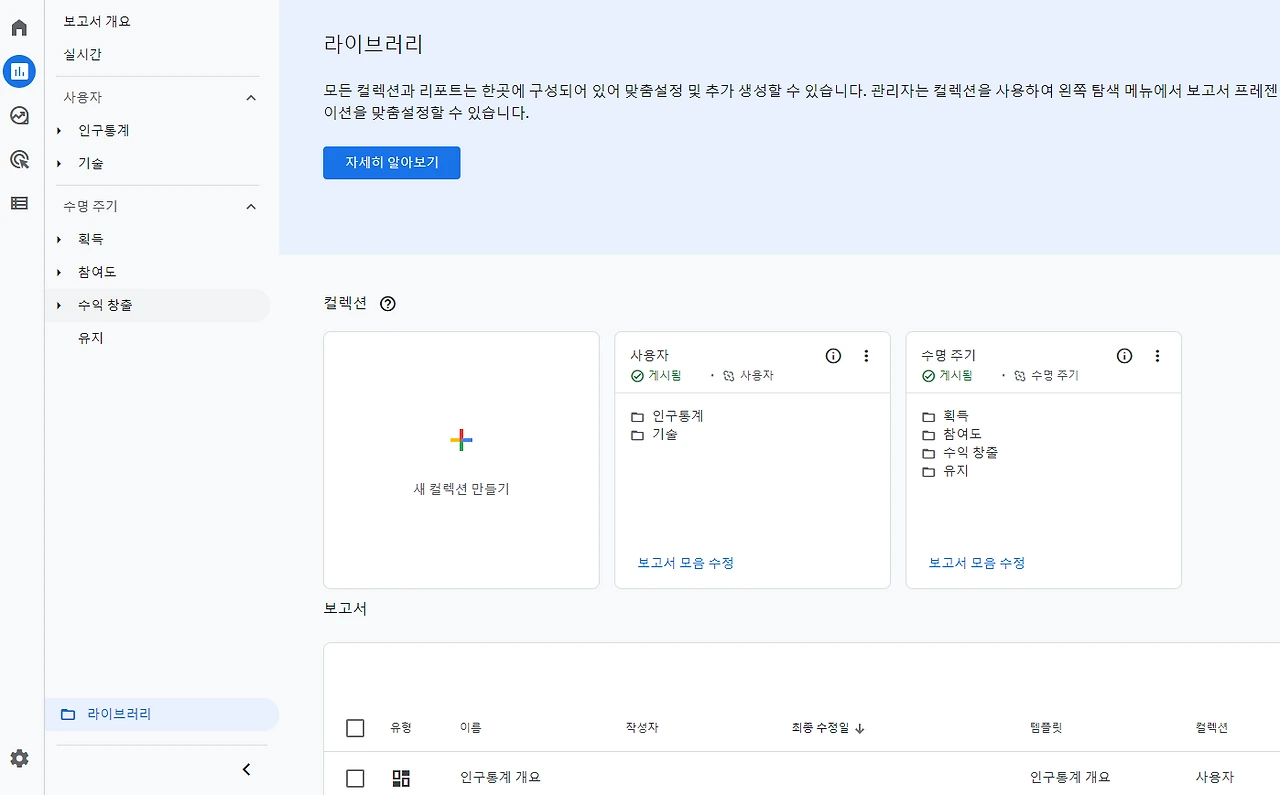Check the checkbox for the 인구통계 개요 row

355,777
